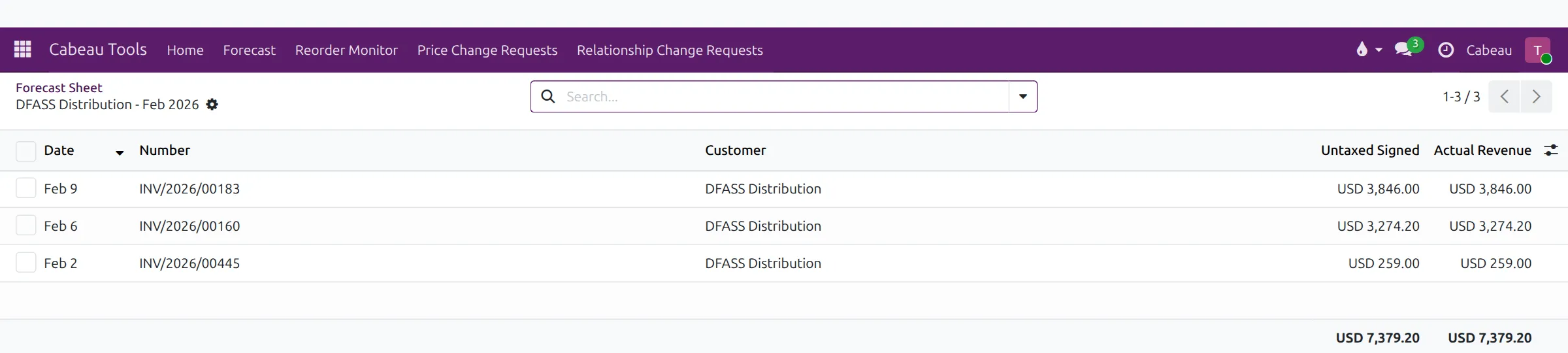
Task: Open Relationship Change Requests menu
Action: [670, 50]
